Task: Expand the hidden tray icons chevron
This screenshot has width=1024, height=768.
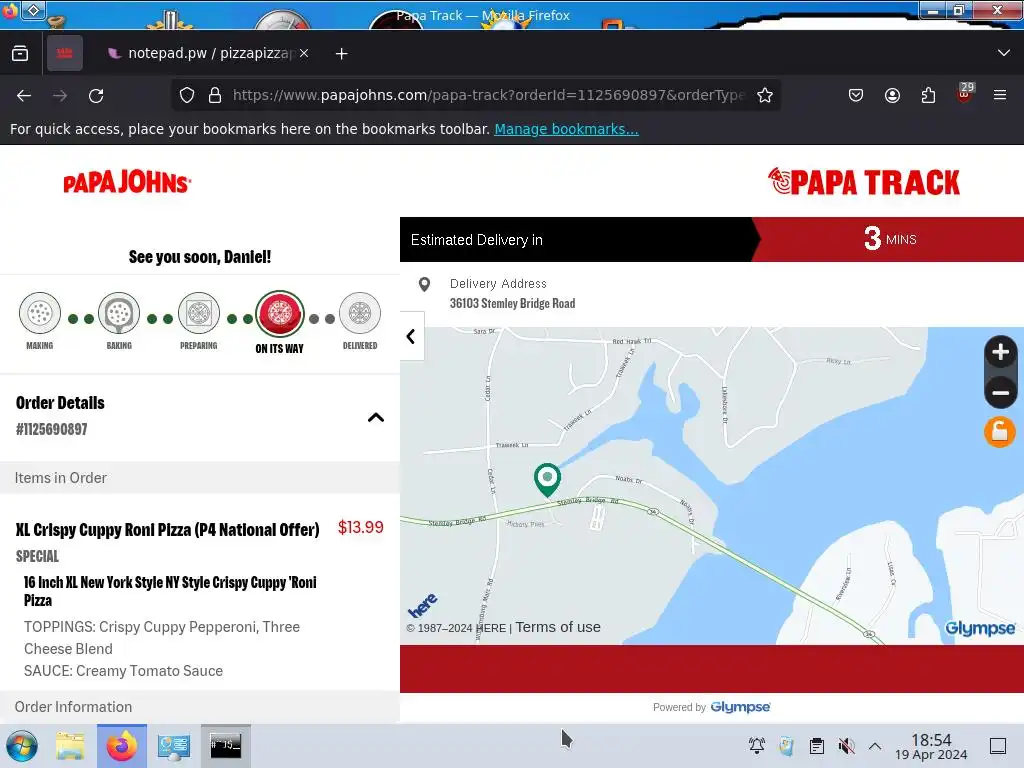Action: 875,746
